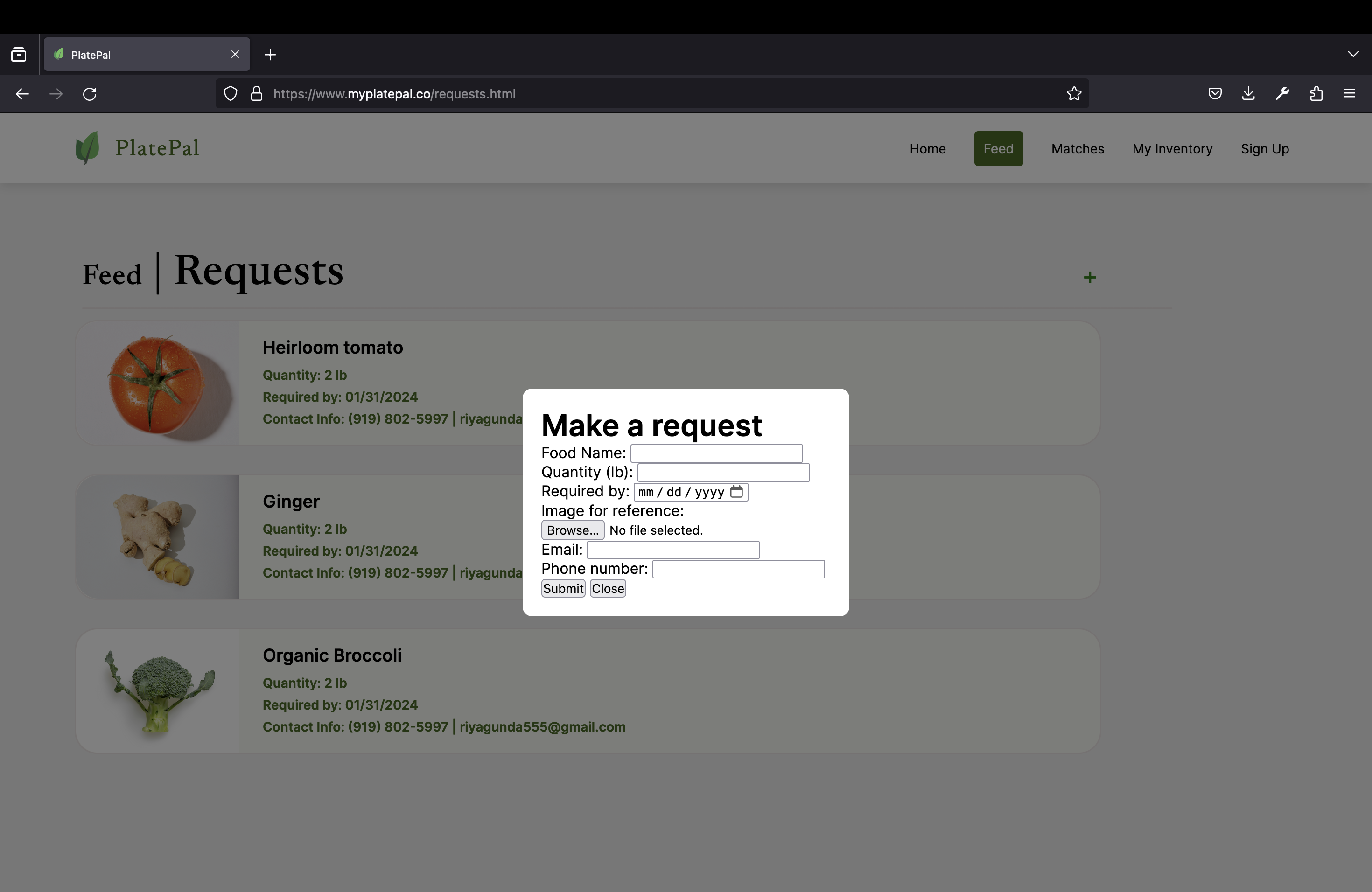
Task: Open the Firefox downloads panel
Action: (x=1248, y=93)
